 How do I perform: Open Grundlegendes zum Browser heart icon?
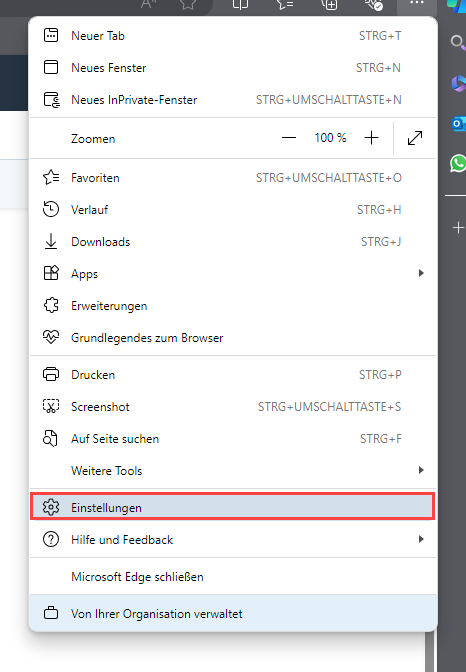[x=233, y=338]
